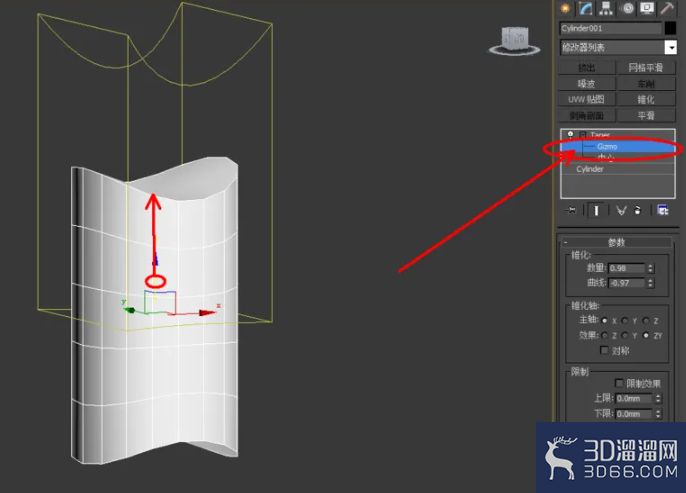The image size is (686, 493).
Task: Collapse the Taper modifier tree node
Action: pos(582,134)
